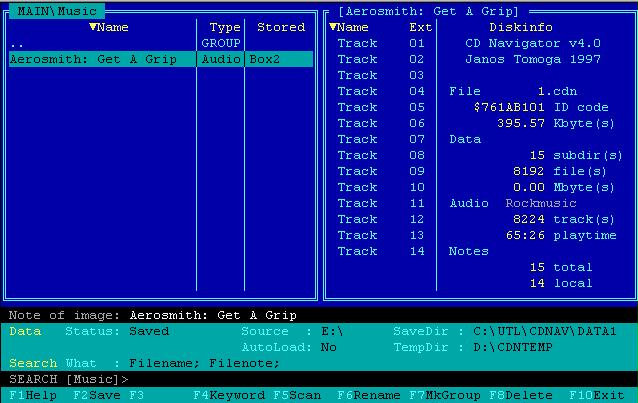Image resolution: width=638 pixels, height=403 pixels.
Task: Sort right panel by Name header
Action: point(349,27)
